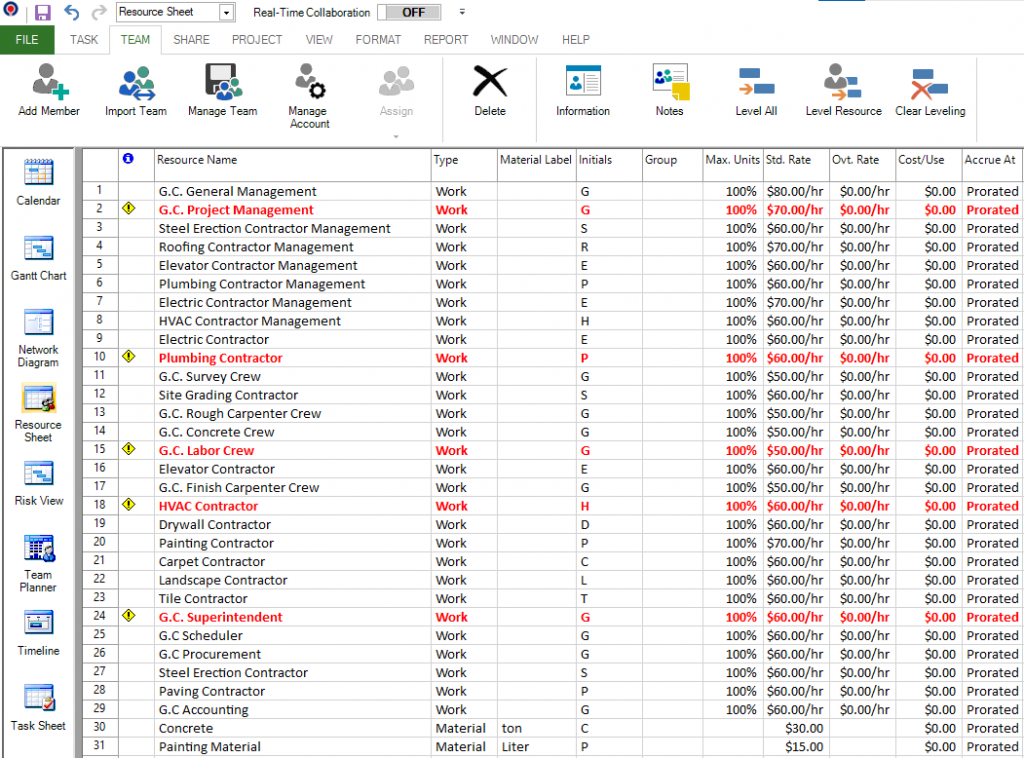Screen dimensions: 1024x758
Task: Switch to the Network Diagram view
Action: pos(38,330)
